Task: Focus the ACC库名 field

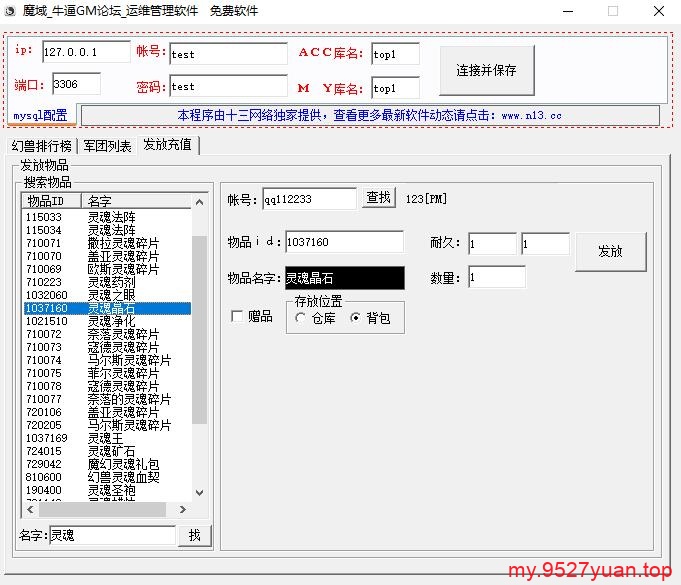Action: click(395, 54)
